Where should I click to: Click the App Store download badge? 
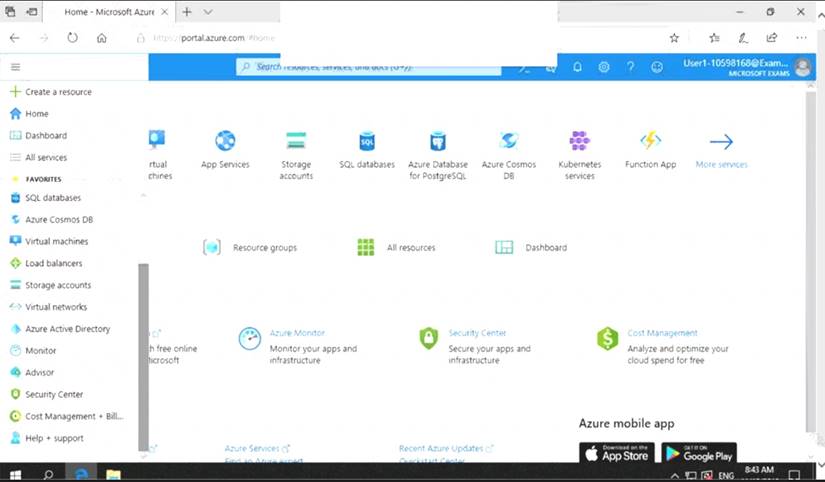[617, 454]
